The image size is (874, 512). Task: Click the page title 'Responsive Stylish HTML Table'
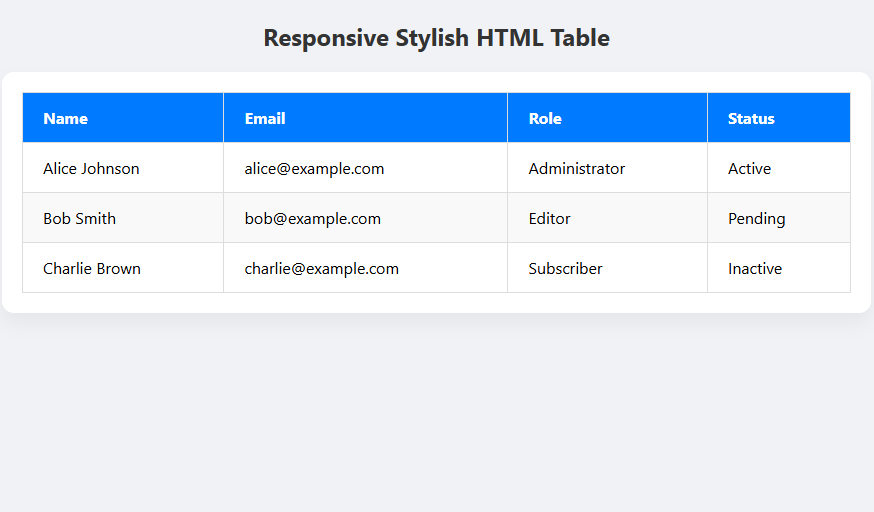(436, 38)
